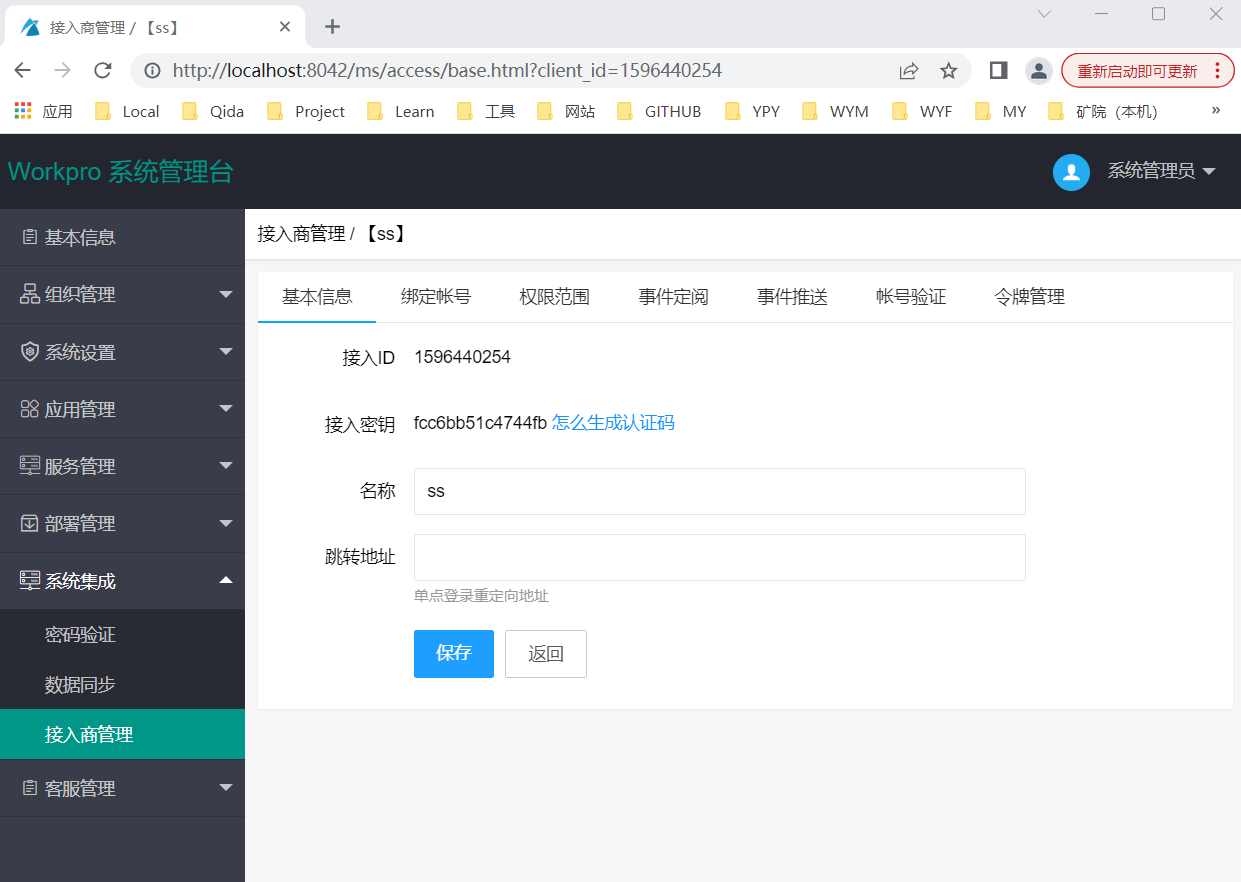
Task: Select 数据同步 in the sidebar
Action: pos(80,685)
